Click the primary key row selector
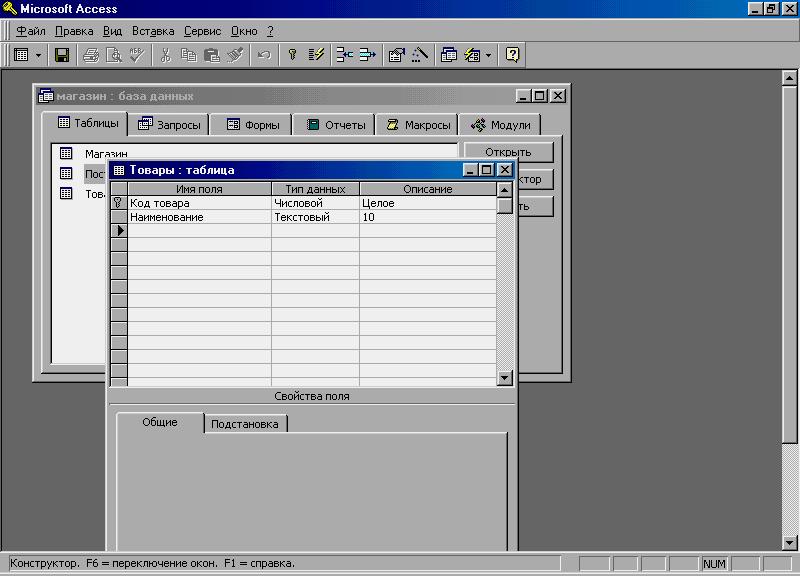The width and height of the screenshot is (800, 576). point(119,203)
